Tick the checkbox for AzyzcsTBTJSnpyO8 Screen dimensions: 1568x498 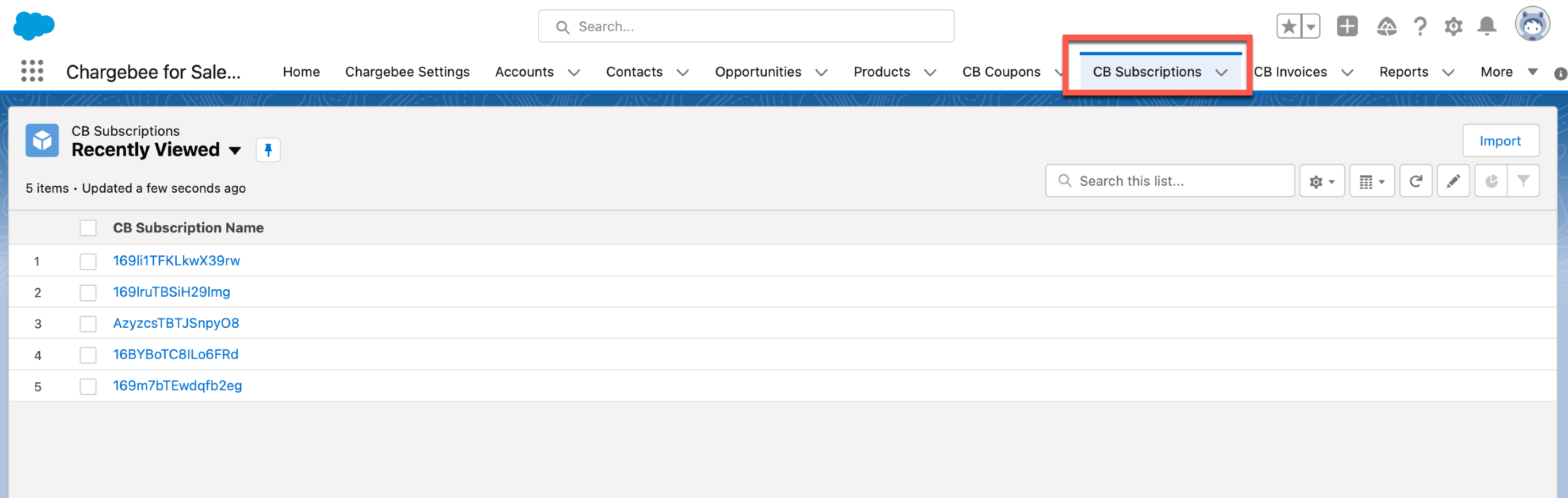tap(88, 324)
